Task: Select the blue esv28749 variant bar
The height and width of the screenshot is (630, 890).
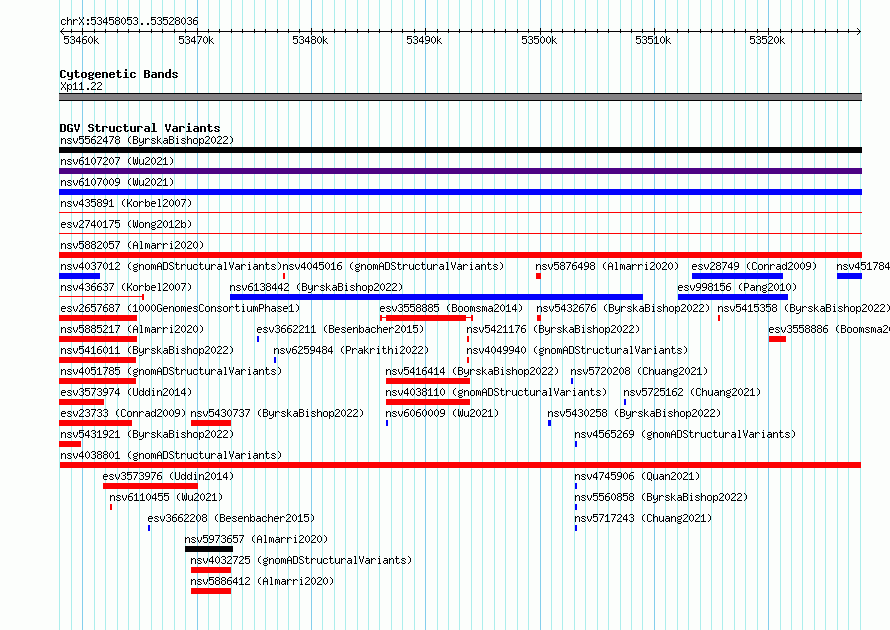Action: coord(737,276)
